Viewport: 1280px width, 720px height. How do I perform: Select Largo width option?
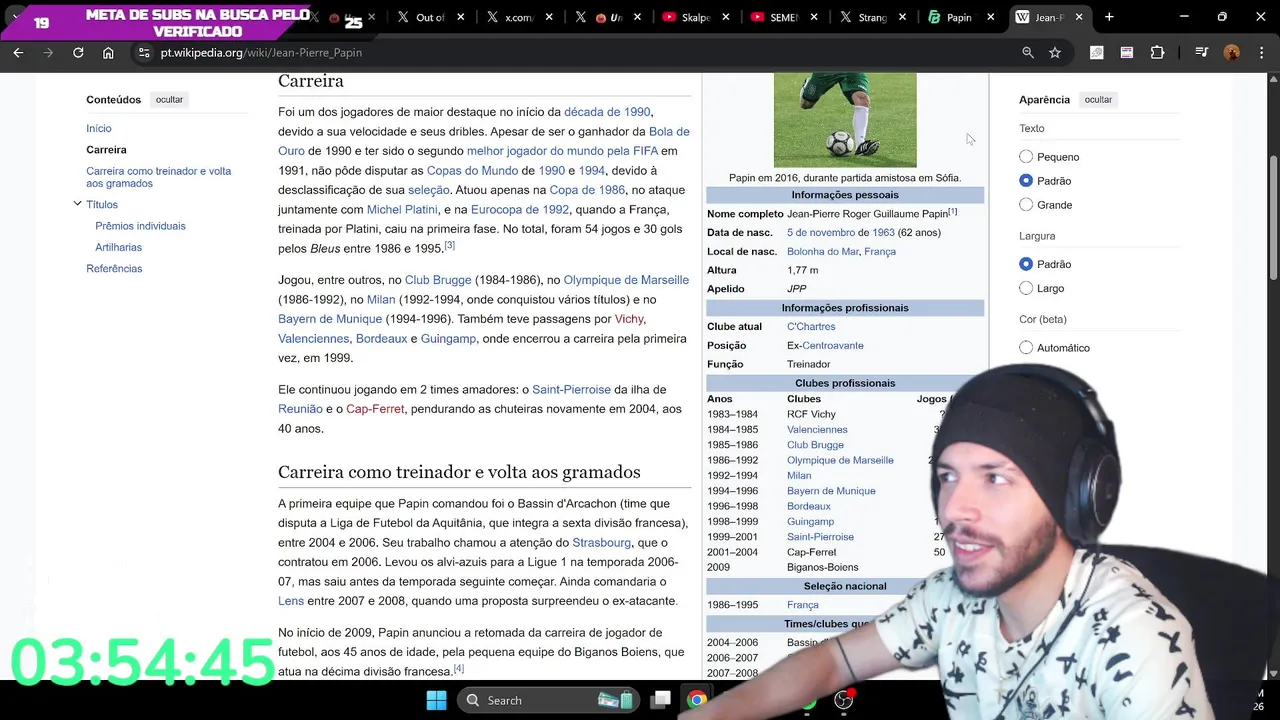pyautogui.click(x=1026, y=288)
